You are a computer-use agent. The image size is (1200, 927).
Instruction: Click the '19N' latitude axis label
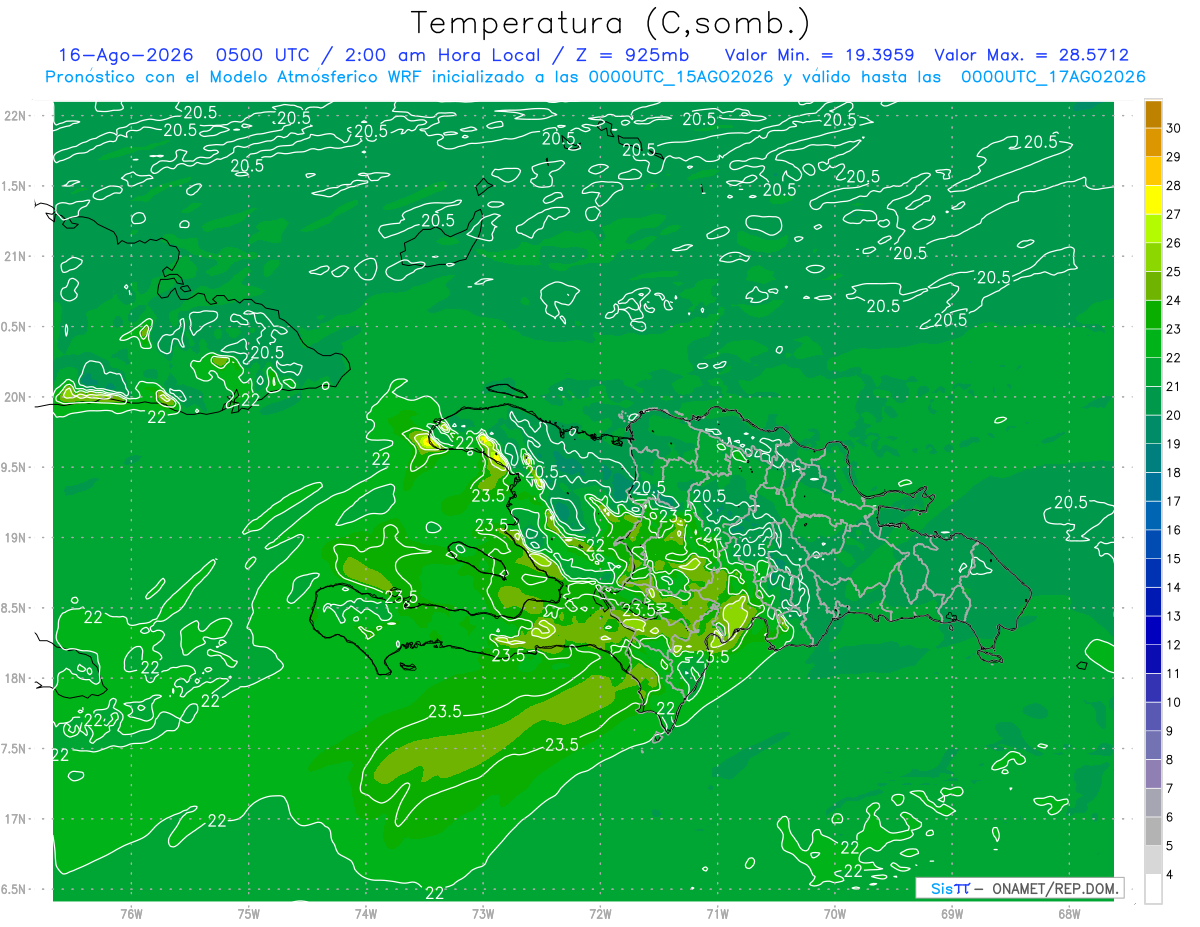16,538
